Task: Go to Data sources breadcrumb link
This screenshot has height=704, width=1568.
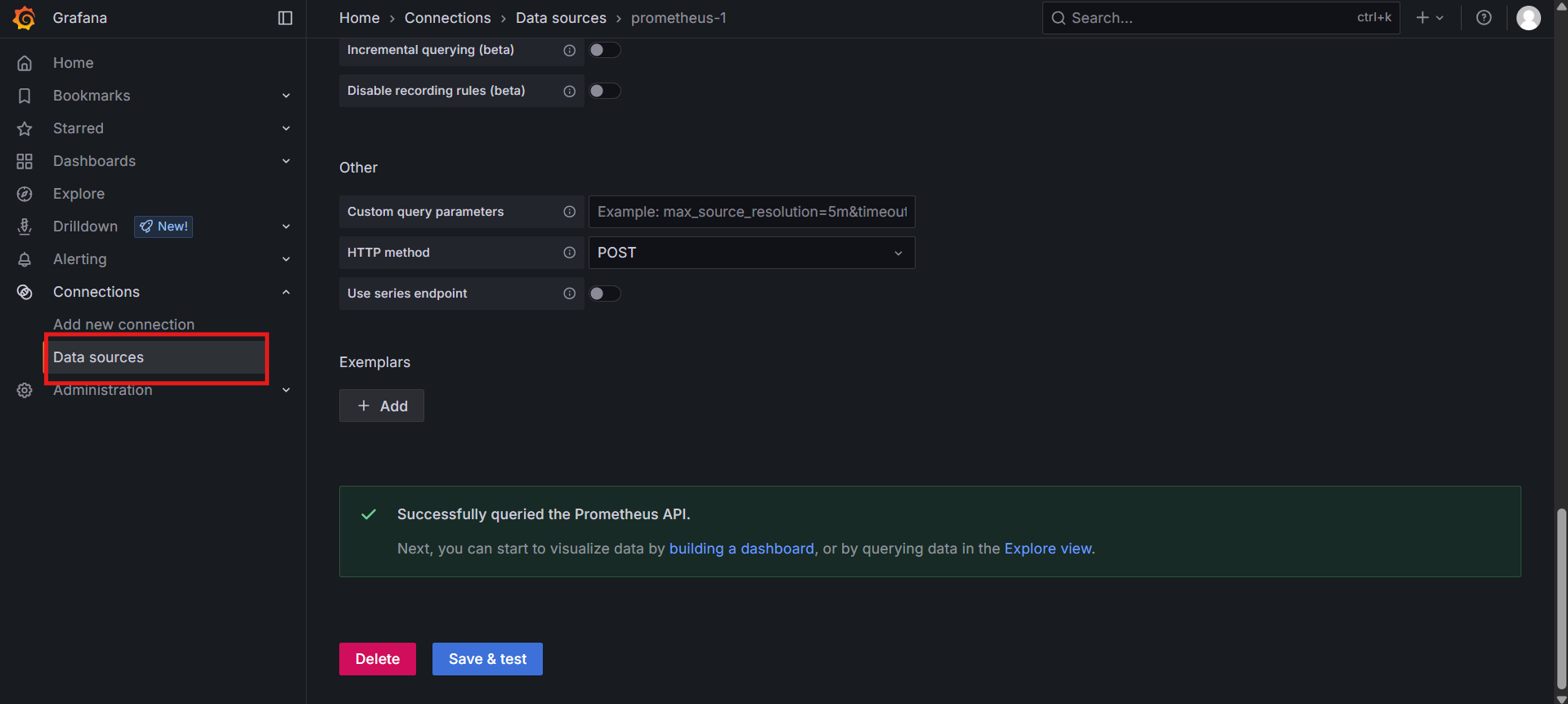Action: (x=561, y=18)
